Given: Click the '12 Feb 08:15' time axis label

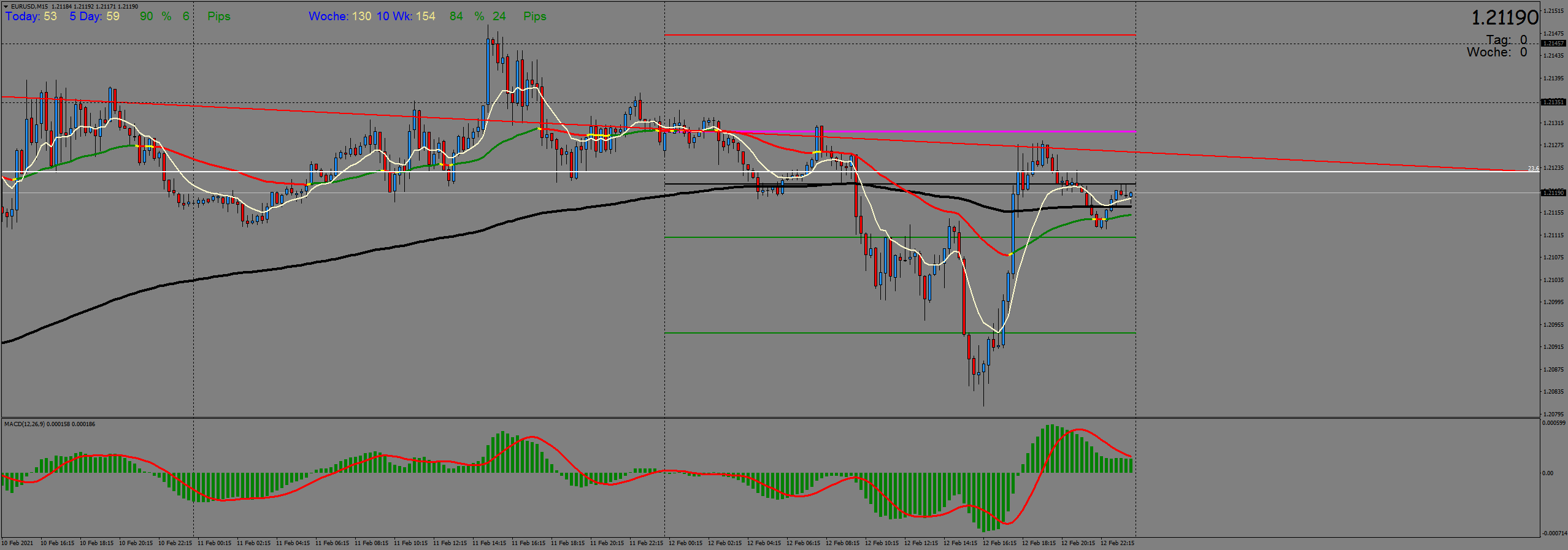Looking at the screenshot, I should (842, 543).
